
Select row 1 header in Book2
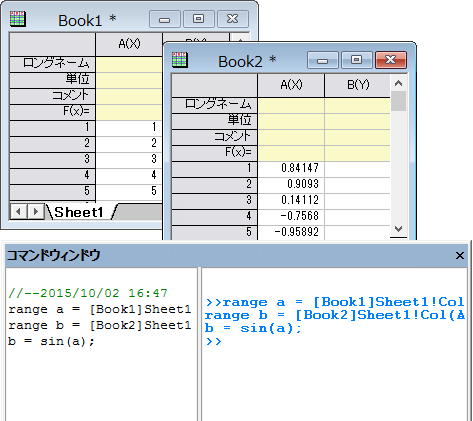214,169
